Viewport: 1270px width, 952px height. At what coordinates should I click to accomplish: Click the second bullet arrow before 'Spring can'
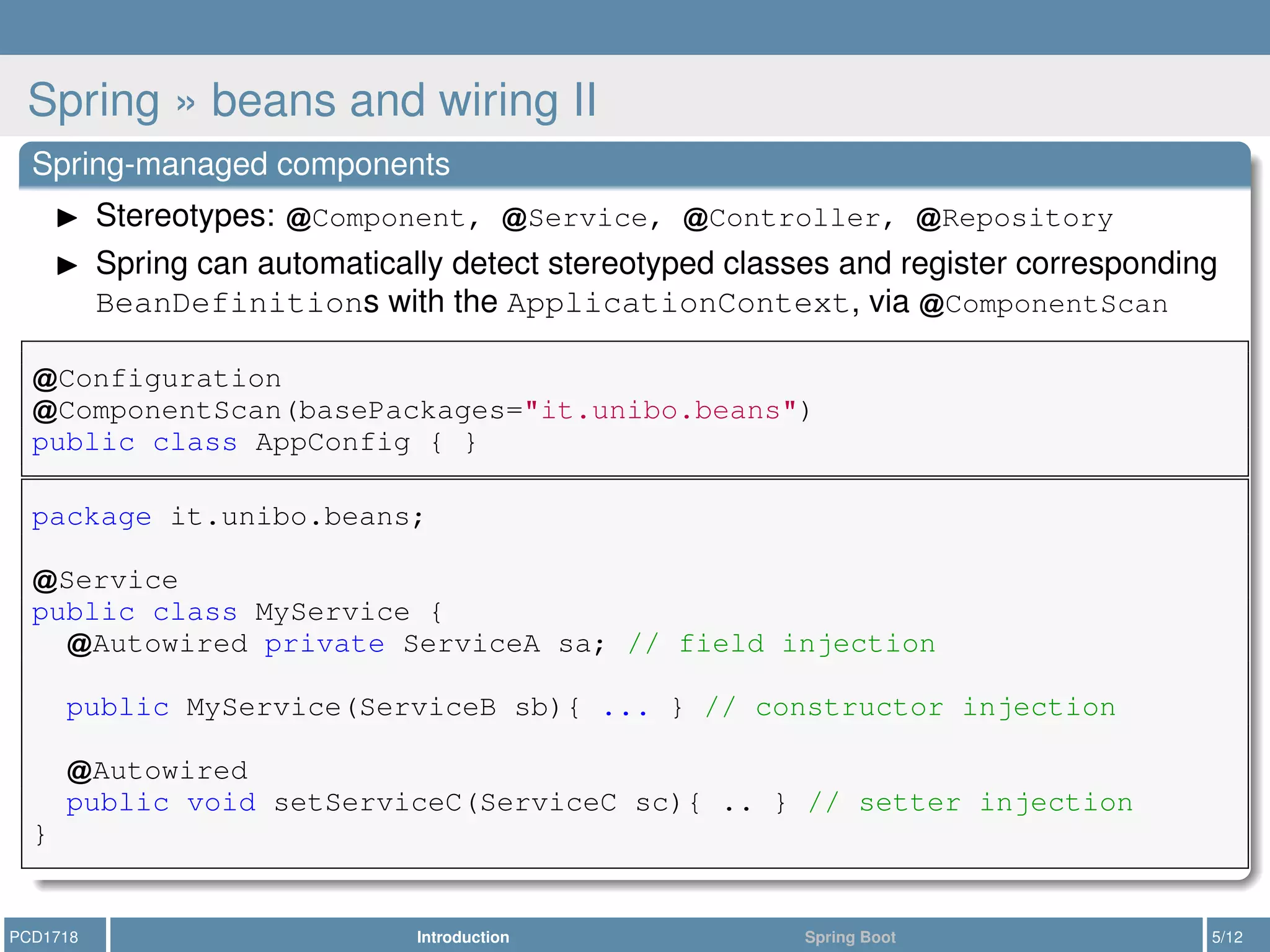(67, 265)
